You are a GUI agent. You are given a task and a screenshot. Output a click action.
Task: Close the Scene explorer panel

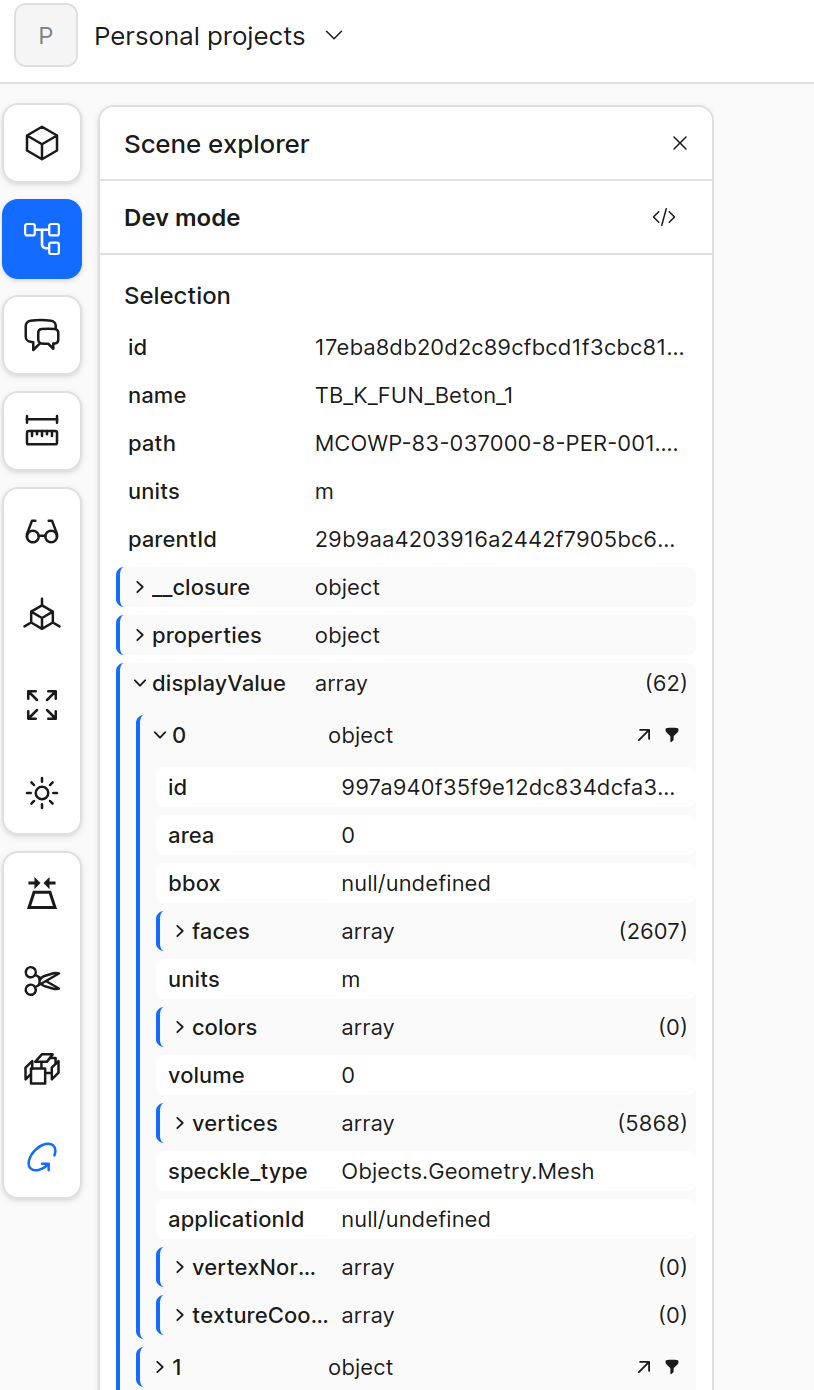(x=680, y=144)
